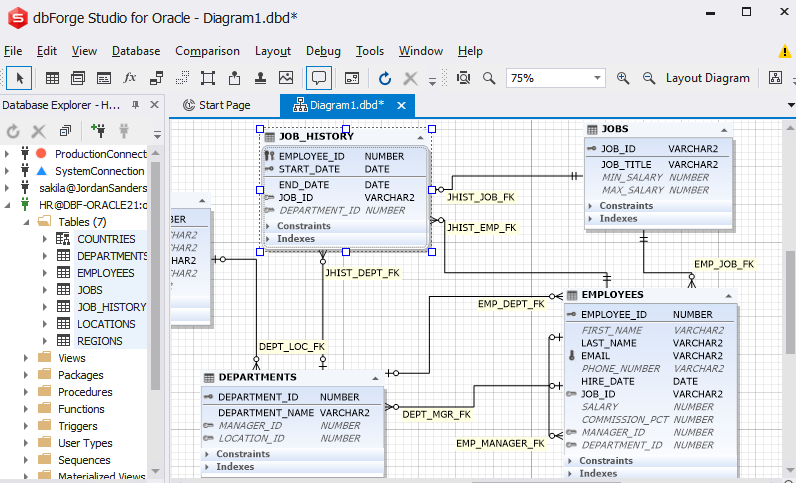
Task: Click the refresh diagram icon
Action: (x=385, y=78)
